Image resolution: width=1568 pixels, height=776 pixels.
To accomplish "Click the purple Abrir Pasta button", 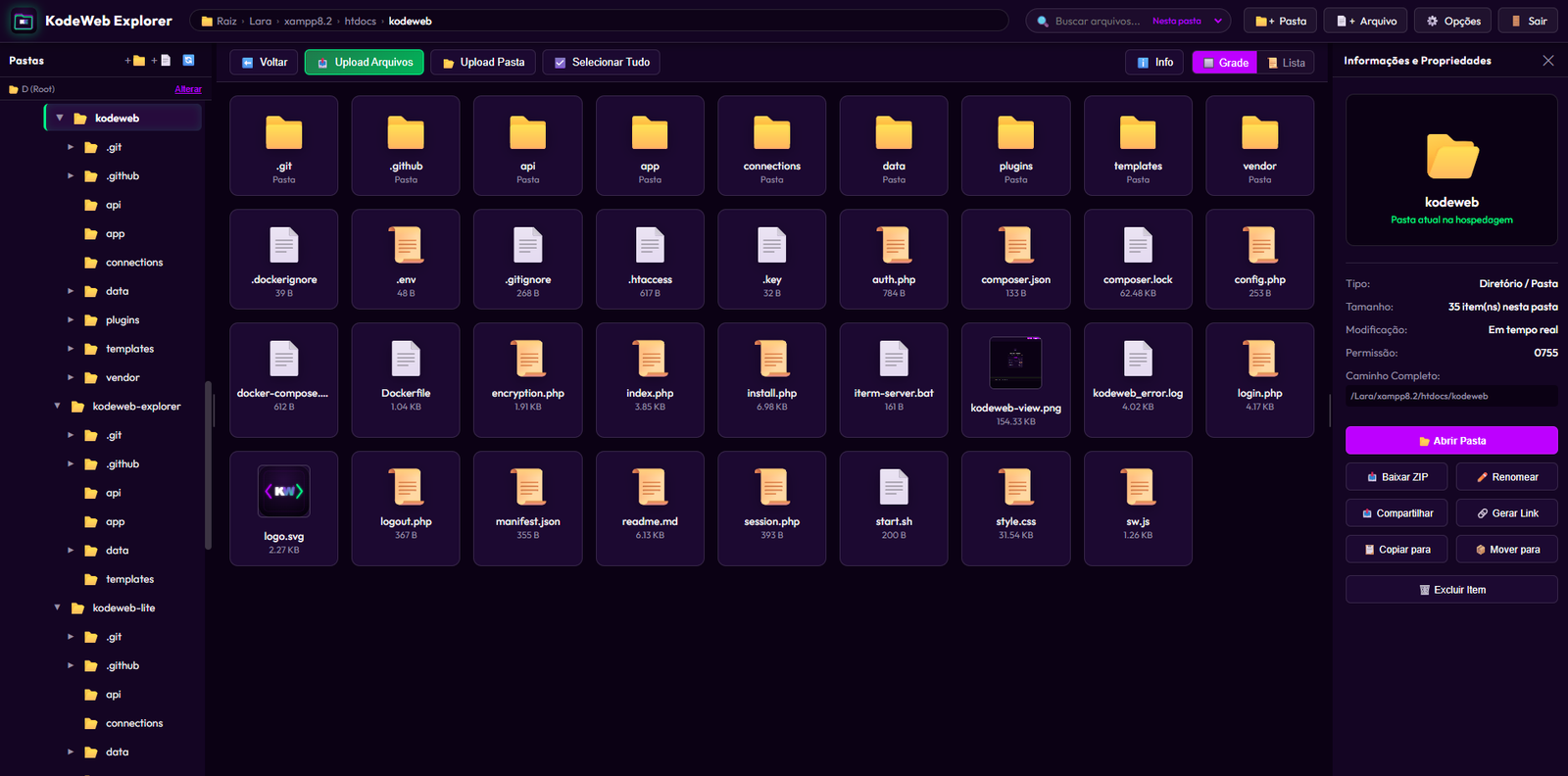I will [1451, 441].
